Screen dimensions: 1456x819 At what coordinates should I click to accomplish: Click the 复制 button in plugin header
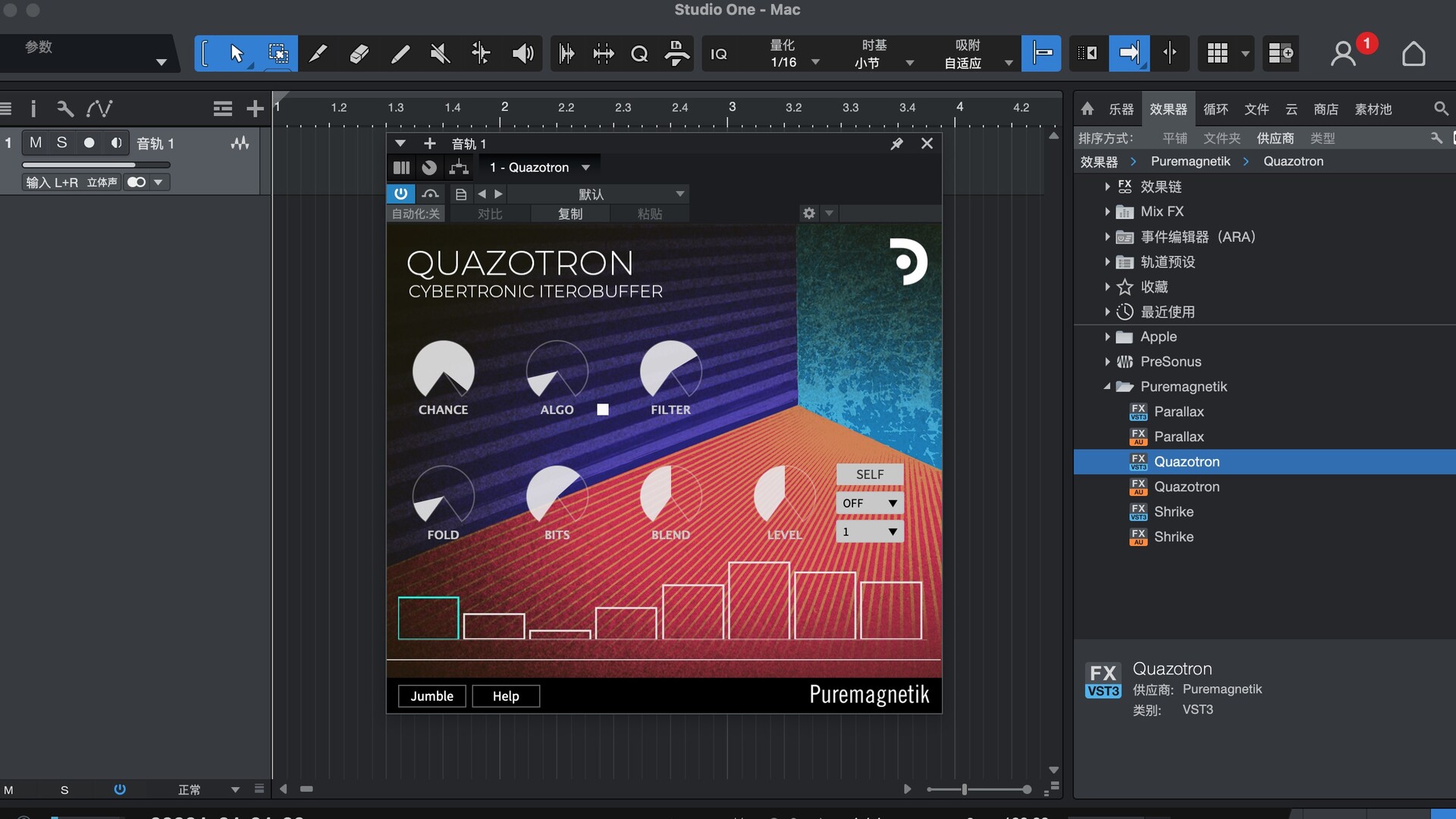pyautogui.click(x=570, y=214)
